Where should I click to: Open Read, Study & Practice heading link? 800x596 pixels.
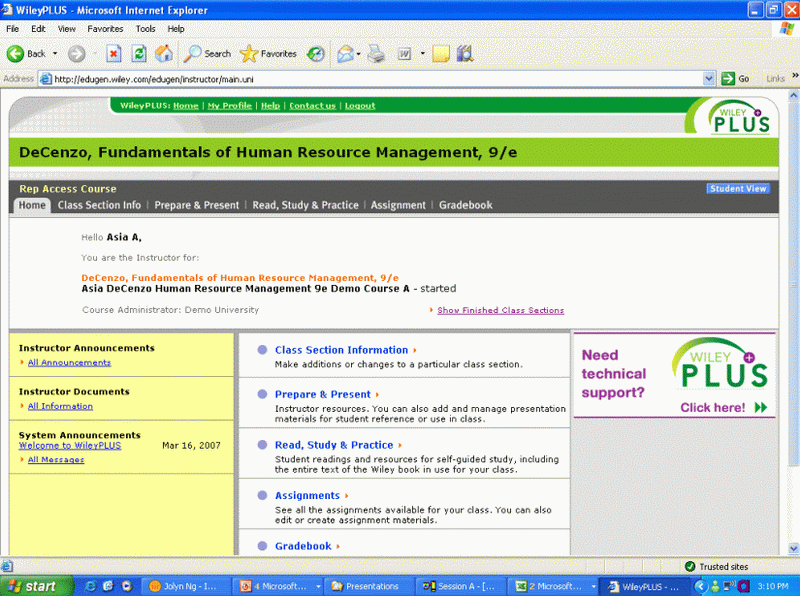334,445
